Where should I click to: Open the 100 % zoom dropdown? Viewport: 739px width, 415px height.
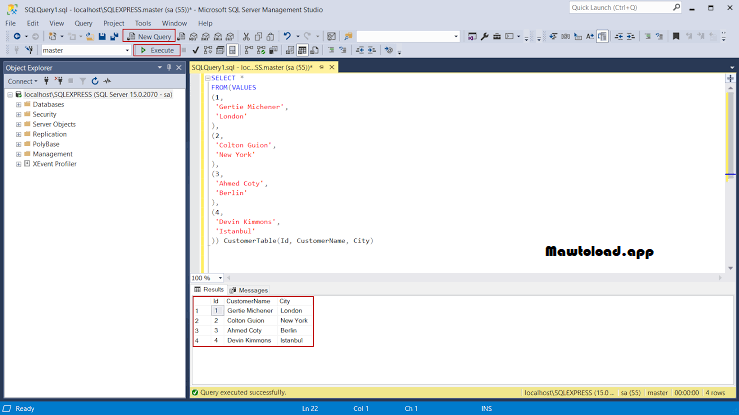tap(220, 278)
